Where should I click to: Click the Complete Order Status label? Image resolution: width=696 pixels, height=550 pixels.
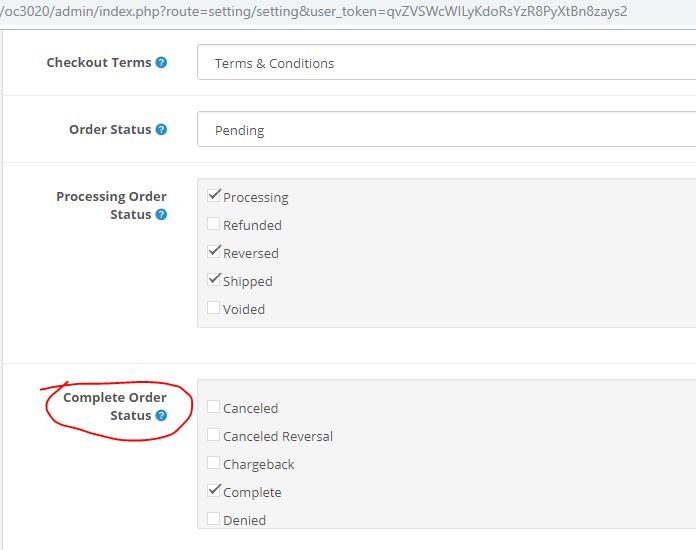coord(115,406)
